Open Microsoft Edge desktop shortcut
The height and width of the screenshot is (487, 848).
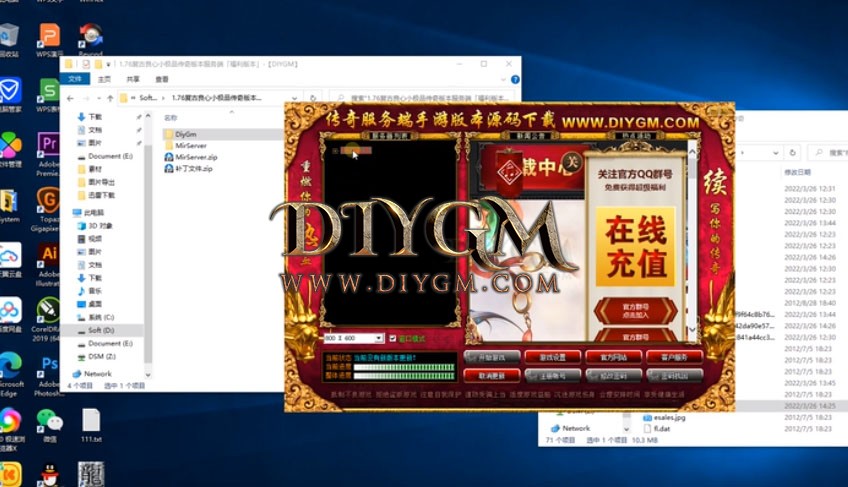pos(10,374)
